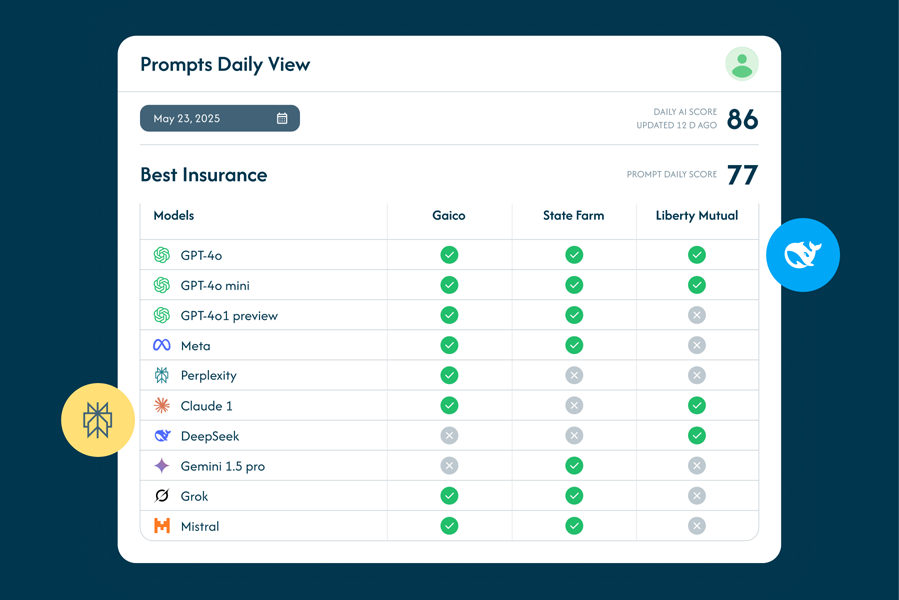899x600 pixels.
Task: Click the "Best Insurance" prompt heading
Action: [204, 175]
